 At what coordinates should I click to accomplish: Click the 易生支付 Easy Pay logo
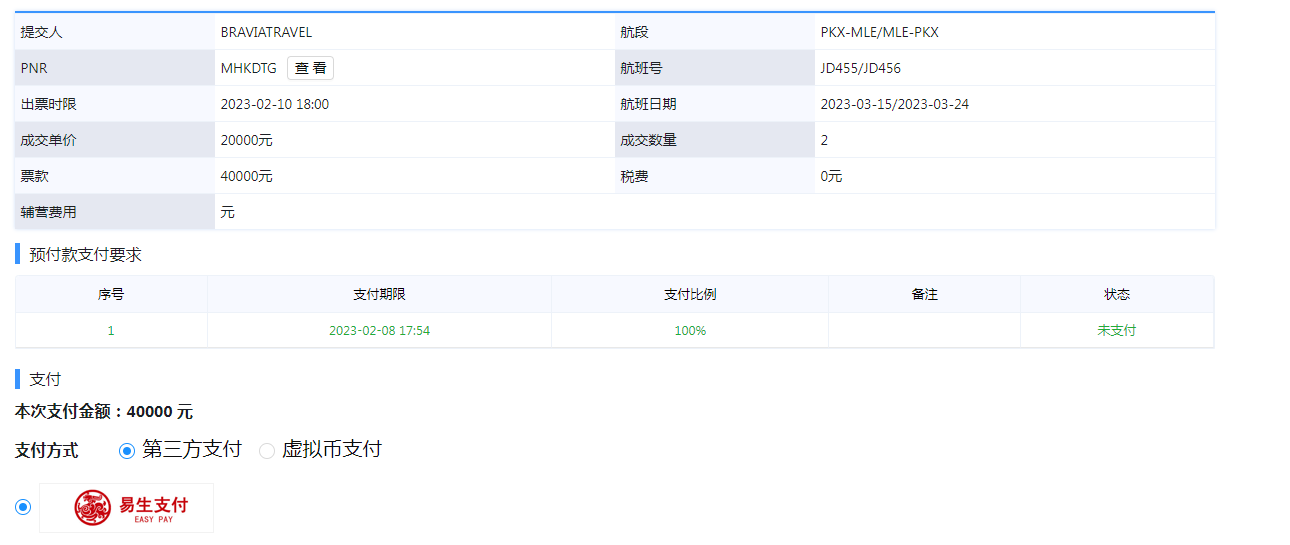(x=127, y=508)
